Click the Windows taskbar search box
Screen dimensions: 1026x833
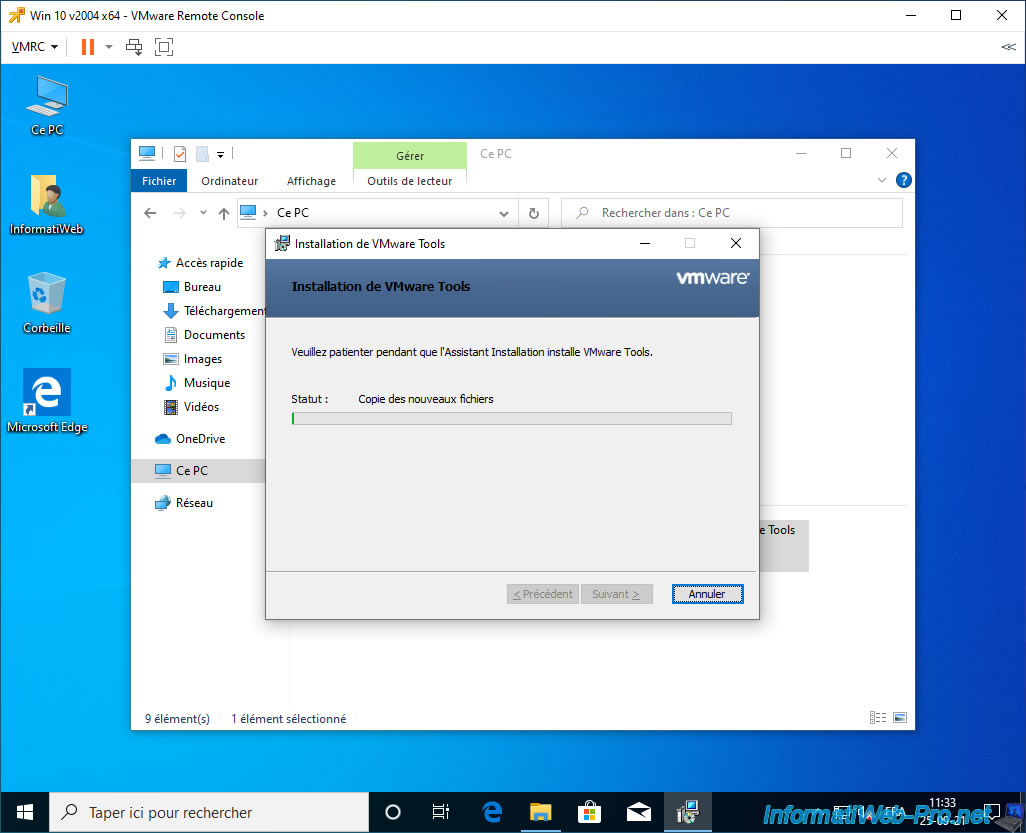pyautogui.click(x=210, y=812)
